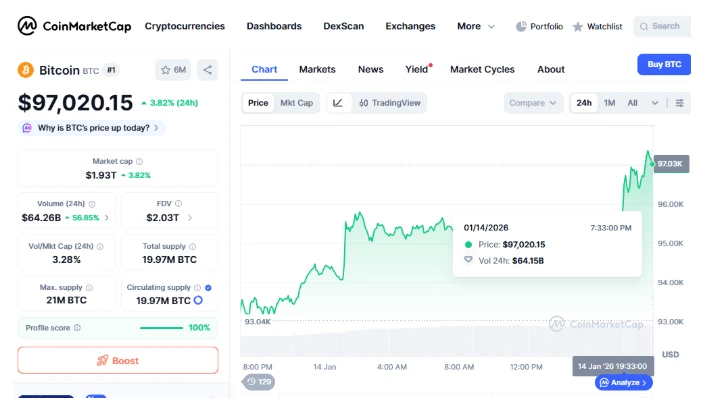Switch chart to TradingView mode
Screen dimensions: 714x407
click(391, 103)
